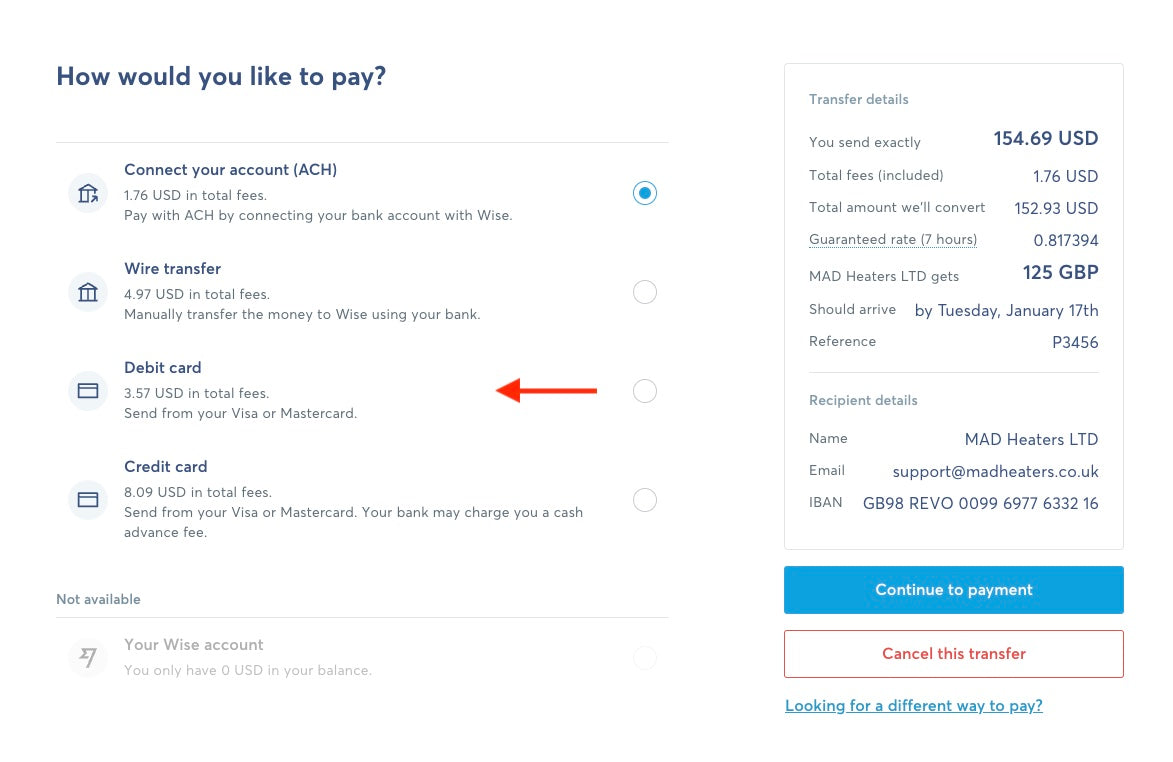Click the Credit card option title
1173x762 pixels.
coord(165,467)
